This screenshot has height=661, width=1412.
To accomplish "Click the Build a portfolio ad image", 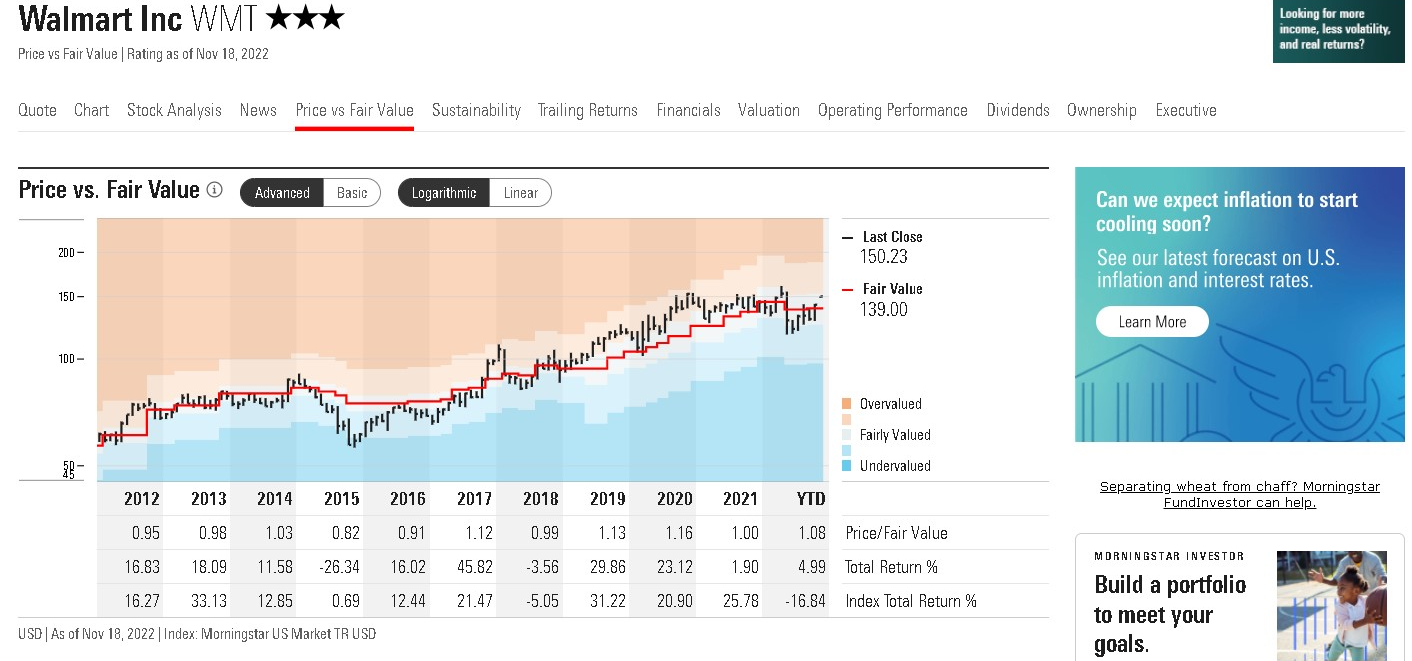I will (1331, 605).
